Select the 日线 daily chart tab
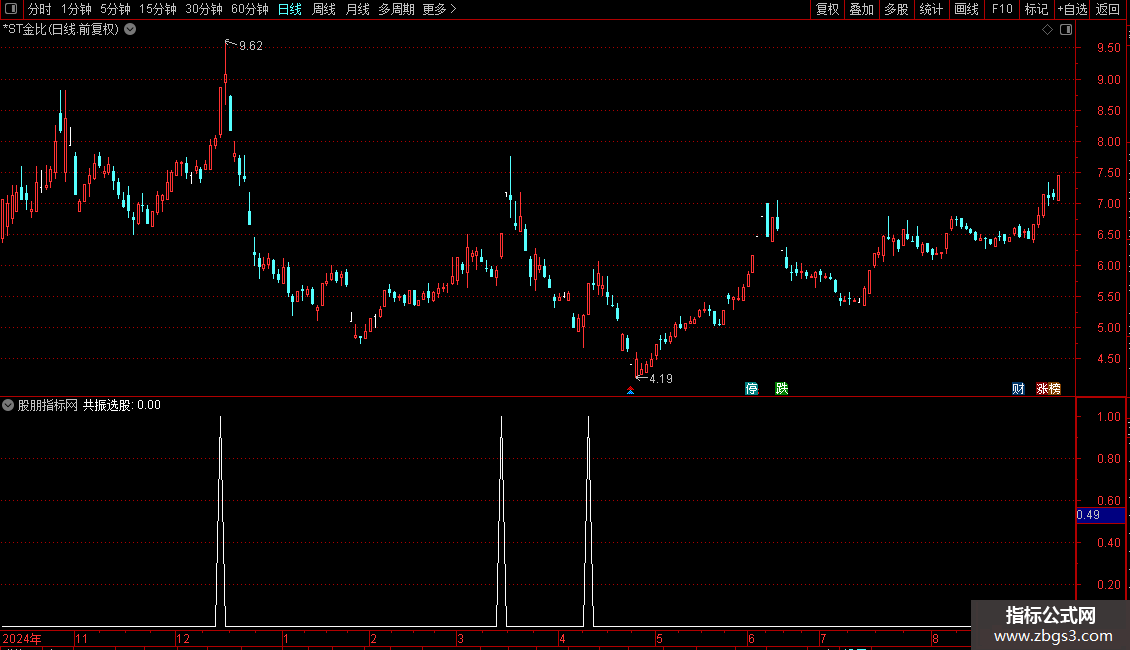The image size is (1130, 650). click(x=290, y=9)
